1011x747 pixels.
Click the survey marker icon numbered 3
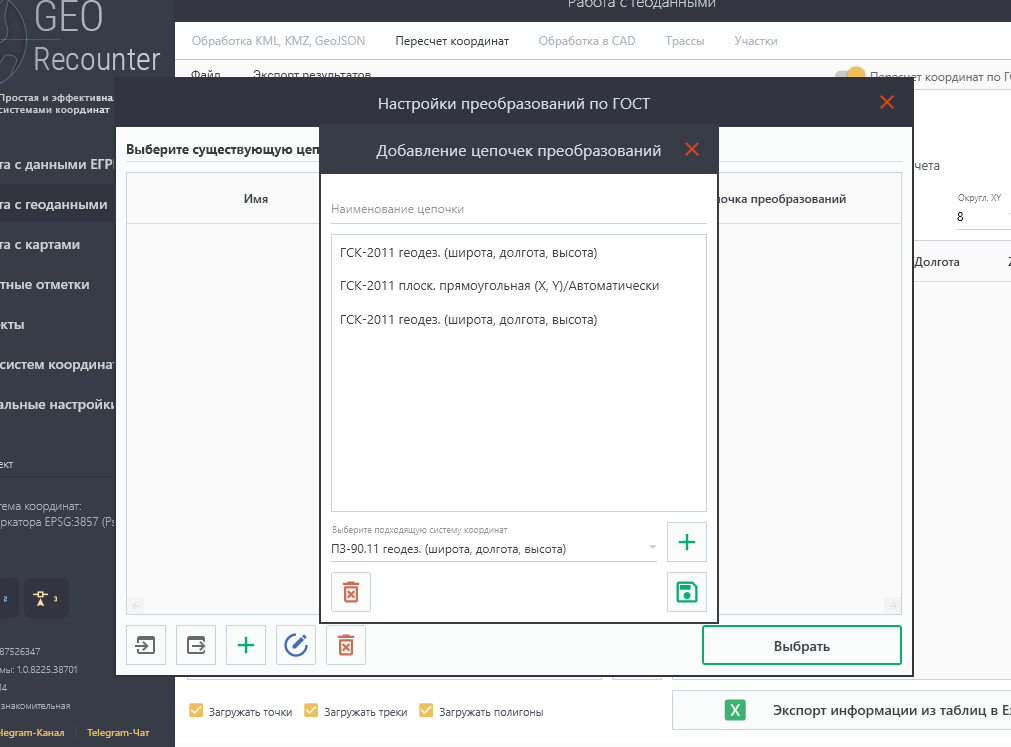47,598
